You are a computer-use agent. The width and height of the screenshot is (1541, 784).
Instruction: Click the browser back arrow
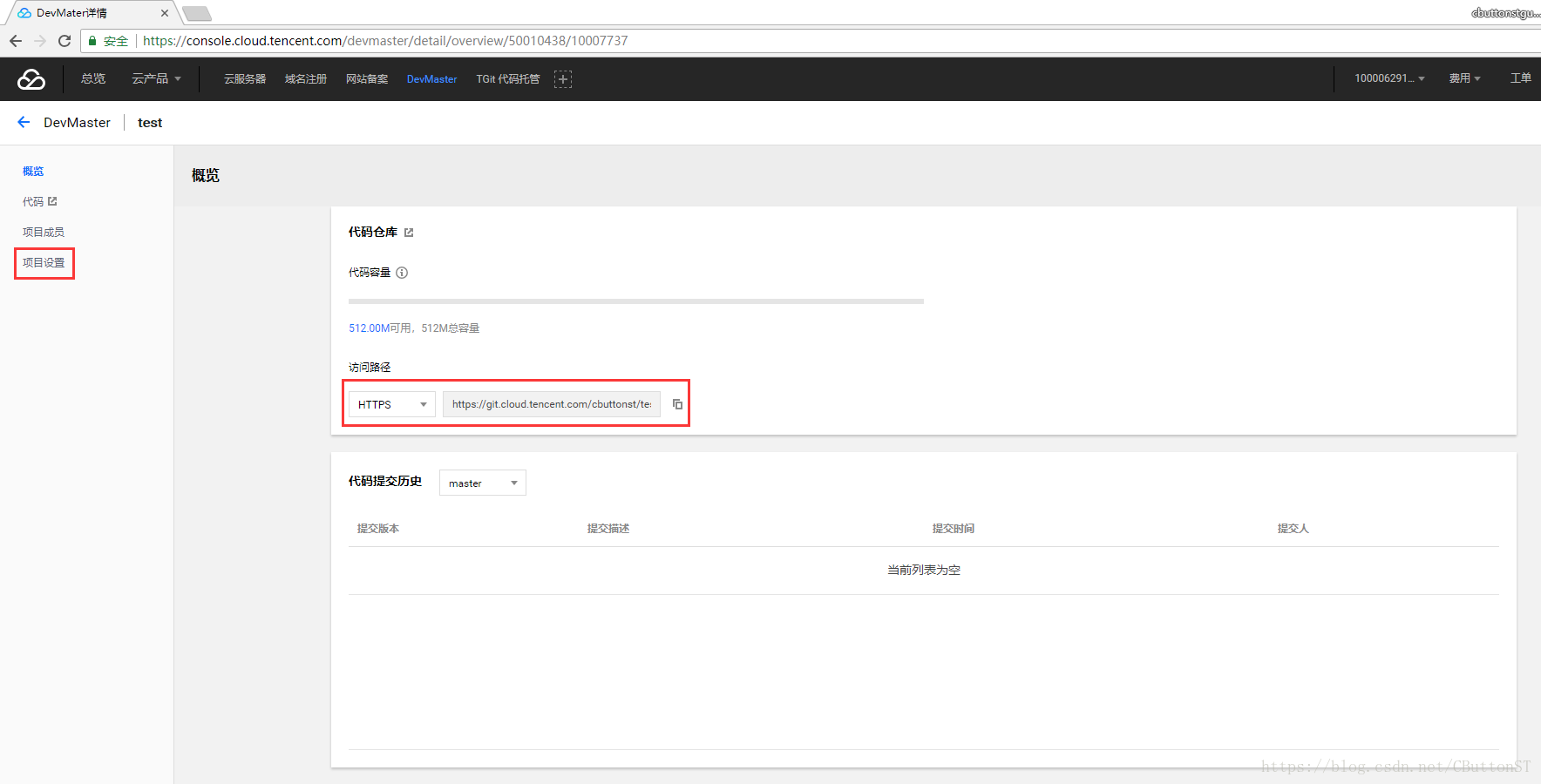coord(16,41)
